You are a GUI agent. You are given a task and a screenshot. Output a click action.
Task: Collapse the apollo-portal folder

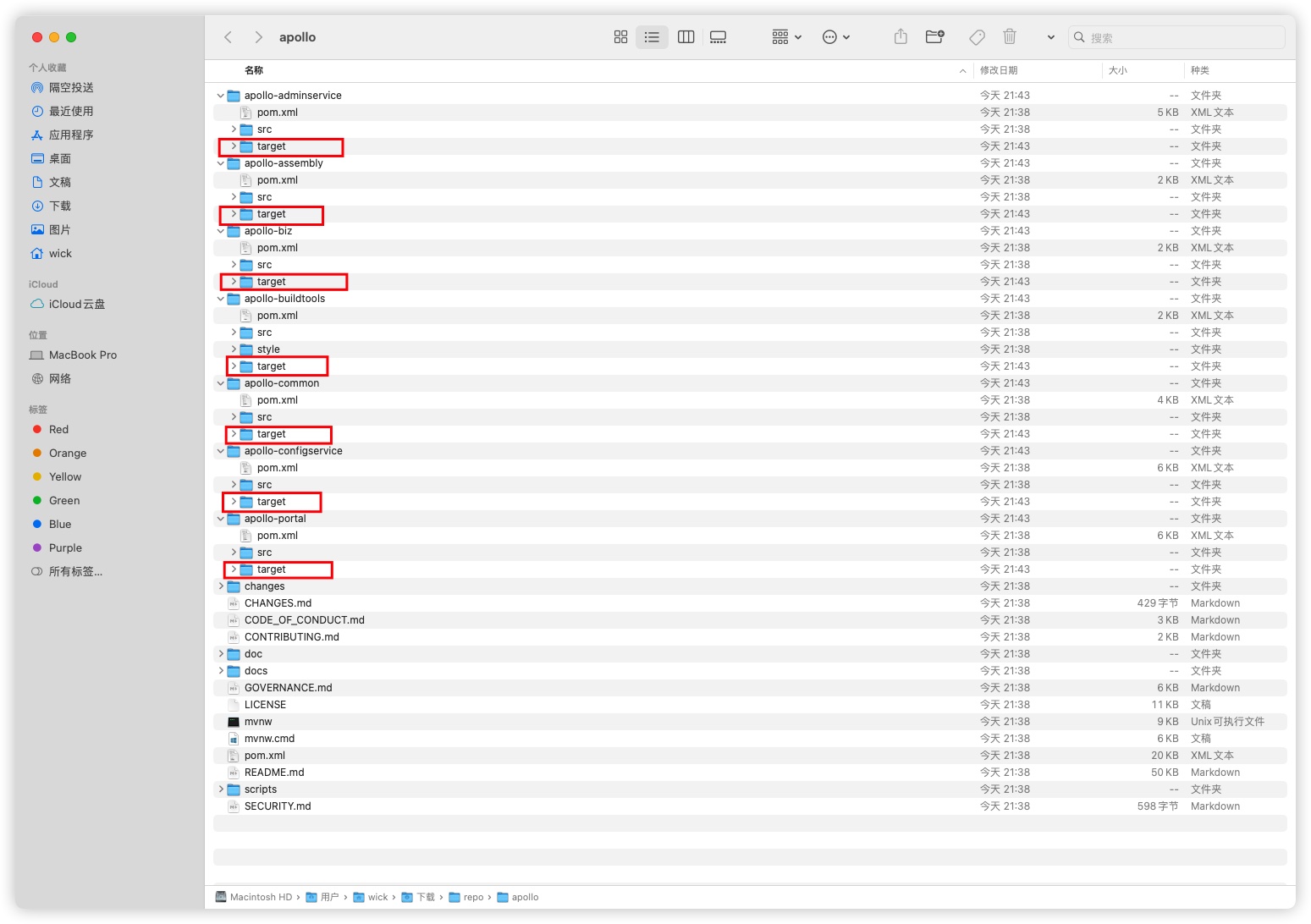coord(221,519)
